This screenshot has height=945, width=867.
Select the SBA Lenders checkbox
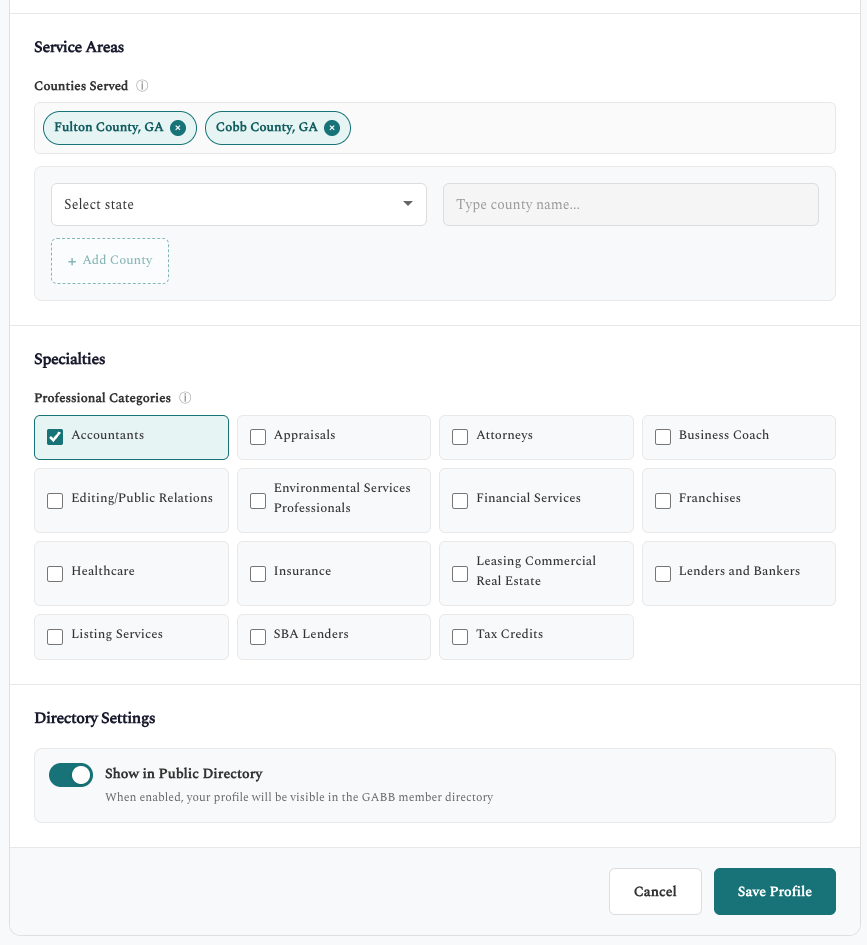tap(258, 636)
